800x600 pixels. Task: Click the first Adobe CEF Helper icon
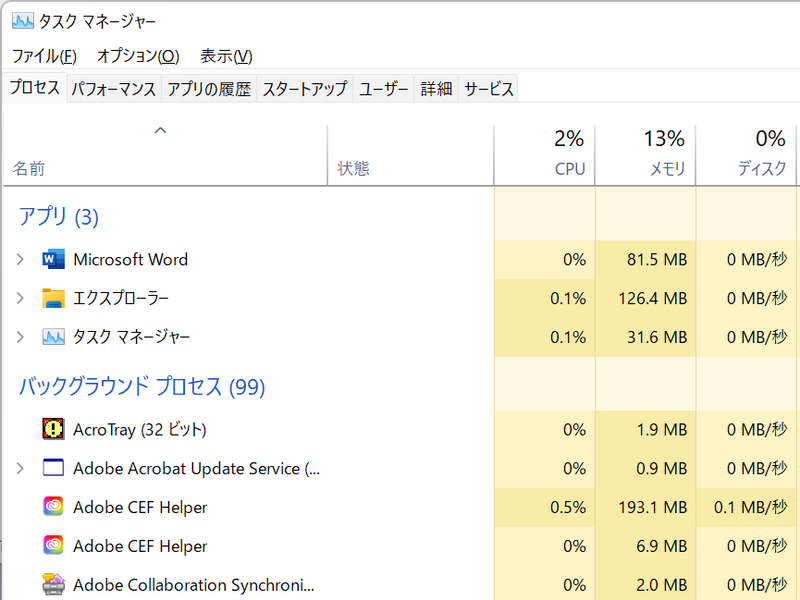click(x=53, y=507)
